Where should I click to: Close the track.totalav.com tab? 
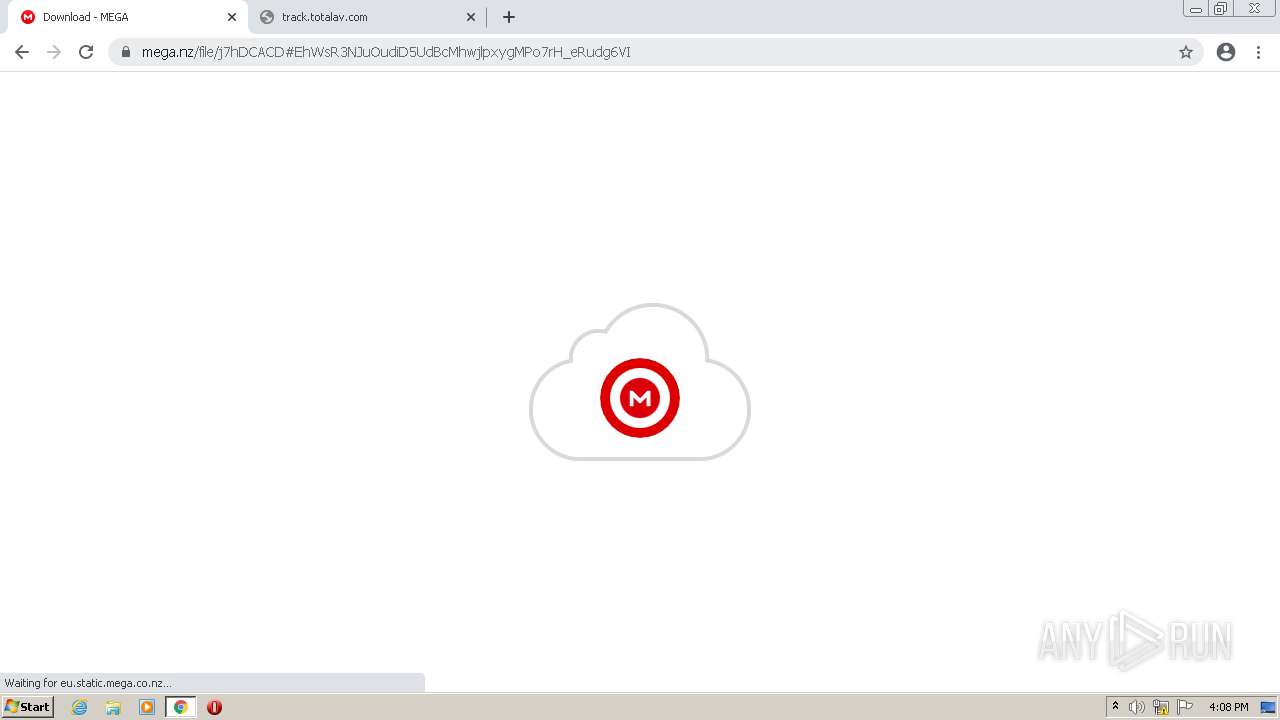coord(471,17)
